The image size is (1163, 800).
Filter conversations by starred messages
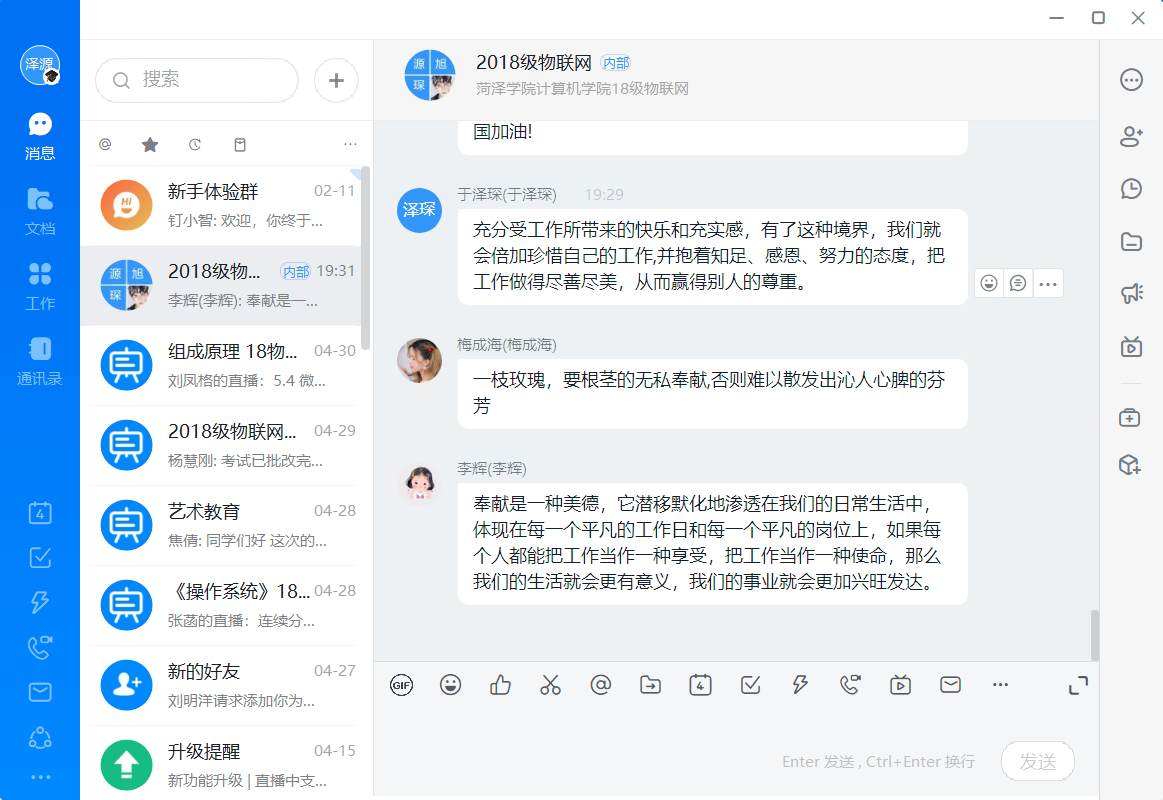tap(150, 145)
